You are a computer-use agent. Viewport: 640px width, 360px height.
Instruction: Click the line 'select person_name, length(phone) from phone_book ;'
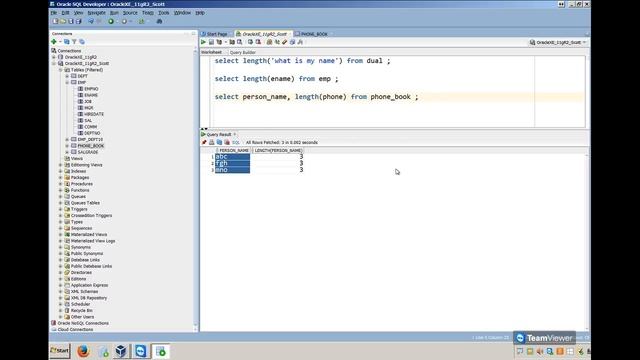316,97
